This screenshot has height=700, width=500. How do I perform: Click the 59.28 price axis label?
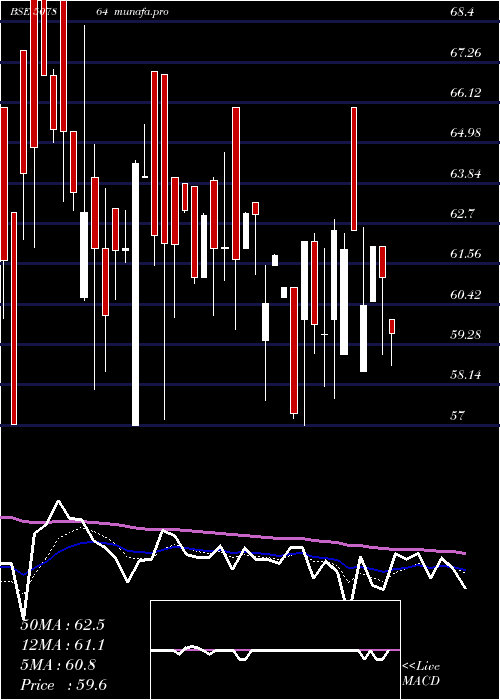(x=466, y=334)
